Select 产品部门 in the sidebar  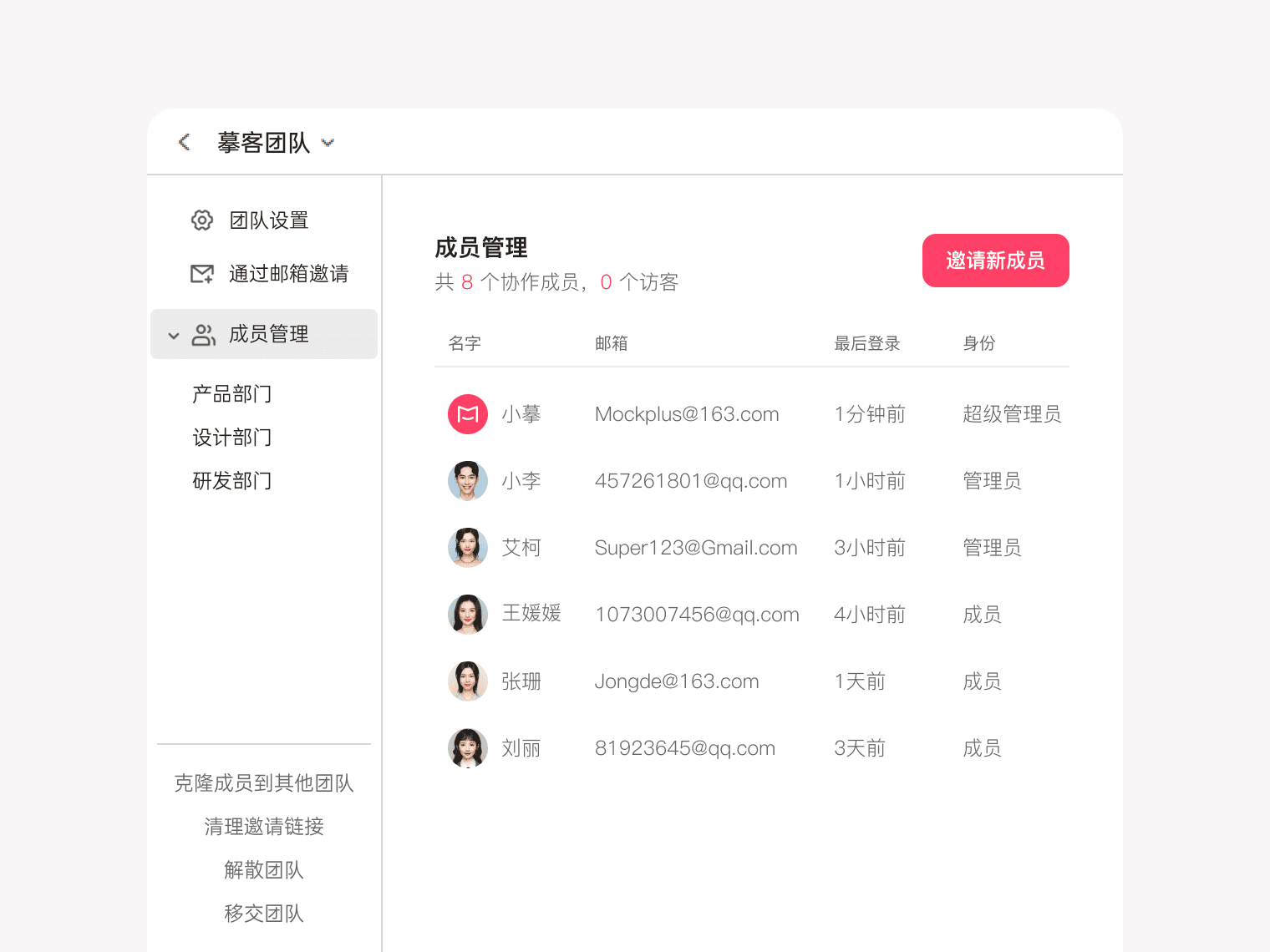click(231, 394)
